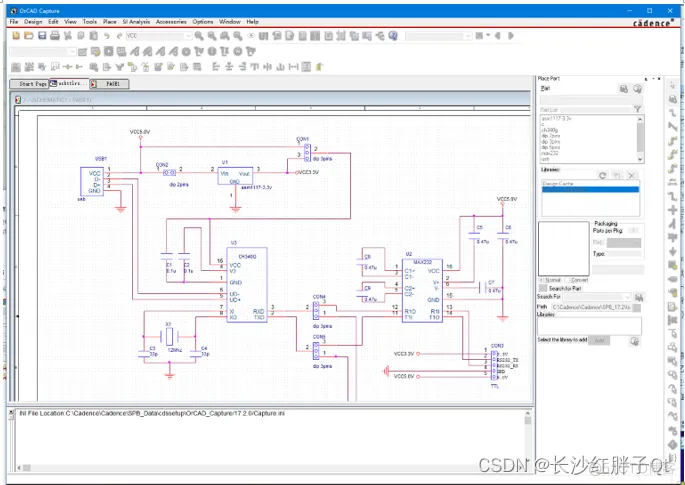Click the CH340G chip in the schematic
The width and height of the screenshot is (685, 485).
247,285
